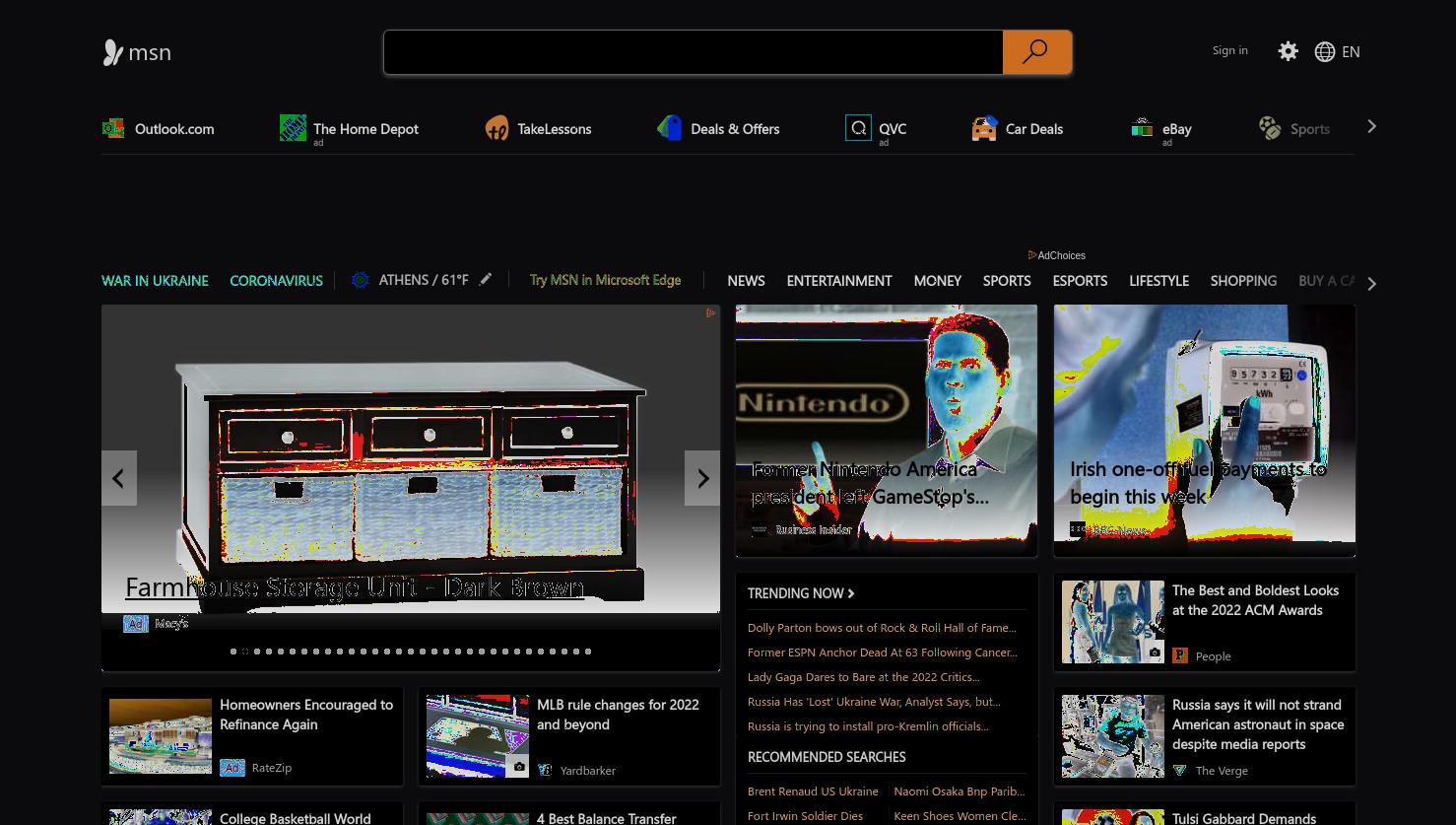Image resolution: width=1456 pixels, height=825 pixels.
Task: Open the LIFESTYLE tab
Action: click(1158, 280)
